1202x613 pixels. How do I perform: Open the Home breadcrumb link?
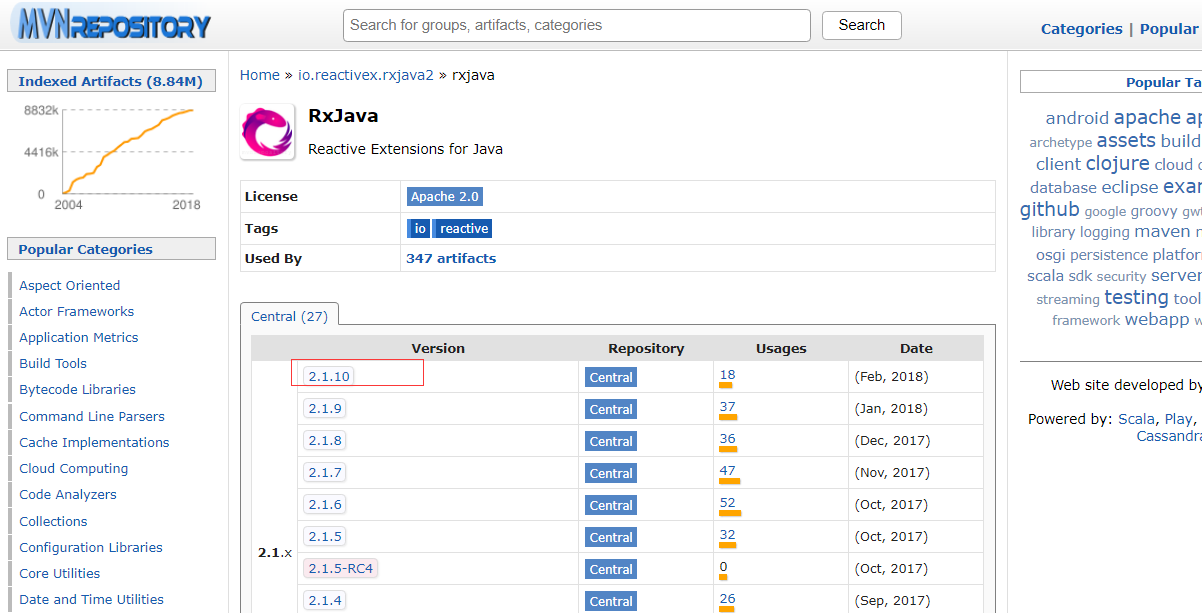click(x=260, y=75)
